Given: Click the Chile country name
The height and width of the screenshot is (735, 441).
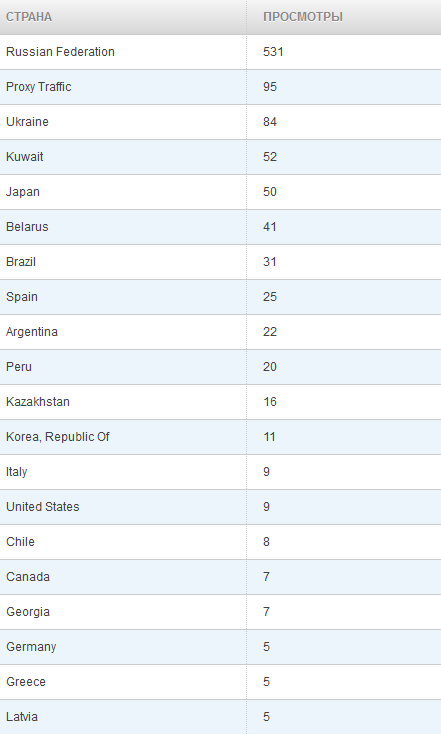Looking at the screenshot, I should (20, 542).
